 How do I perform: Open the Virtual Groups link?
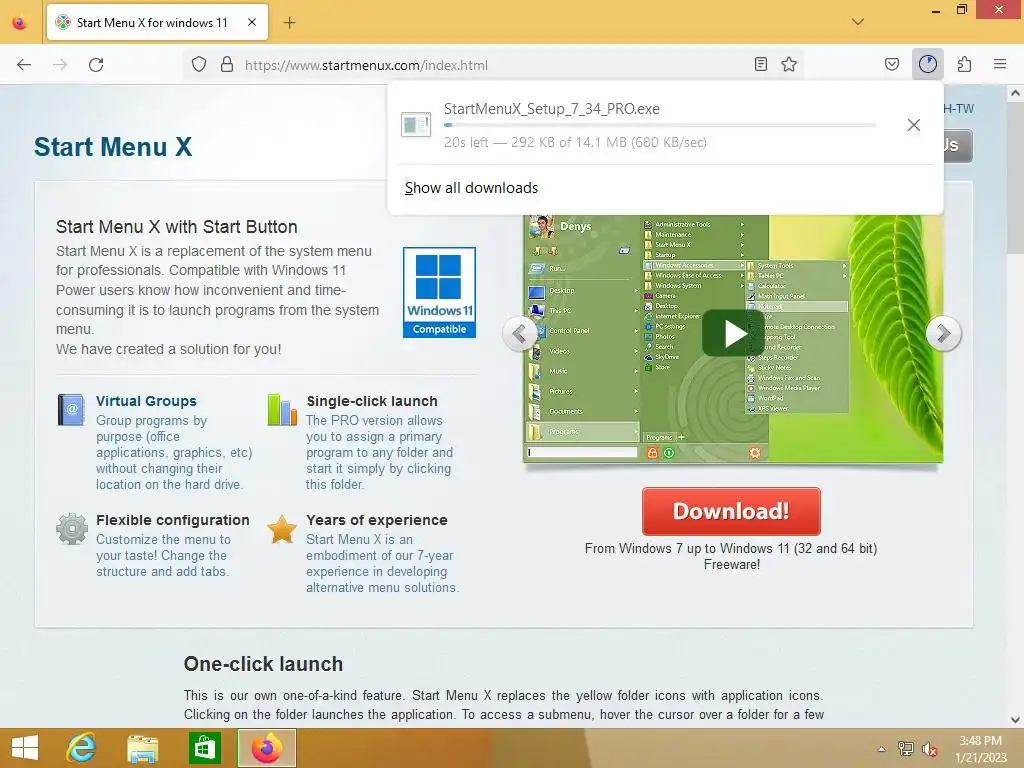[x=146, y=401]
